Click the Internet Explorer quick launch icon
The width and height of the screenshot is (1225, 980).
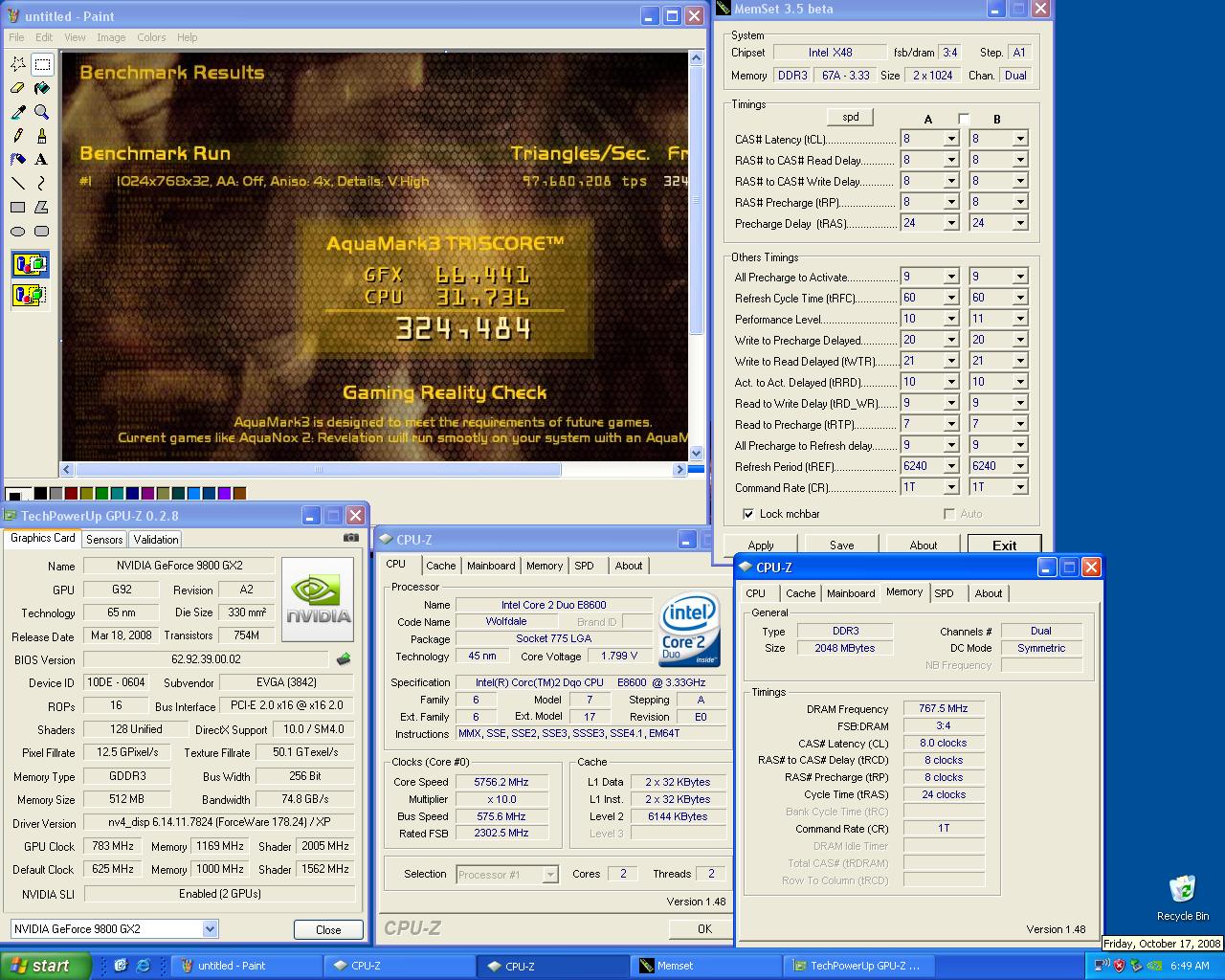pos(144,966)
